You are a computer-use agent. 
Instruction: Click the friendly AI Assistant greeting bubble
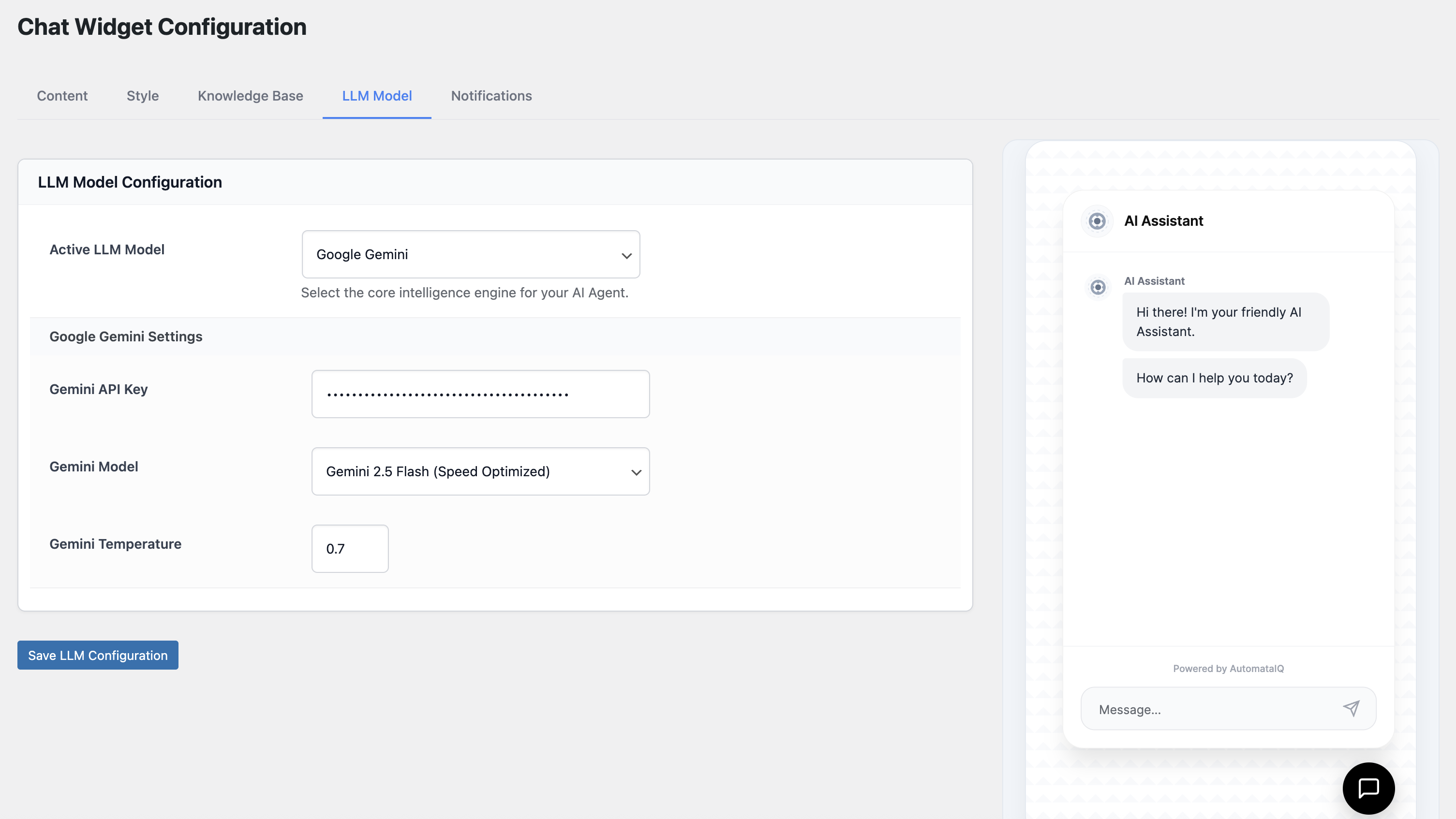click(1225, 322)
